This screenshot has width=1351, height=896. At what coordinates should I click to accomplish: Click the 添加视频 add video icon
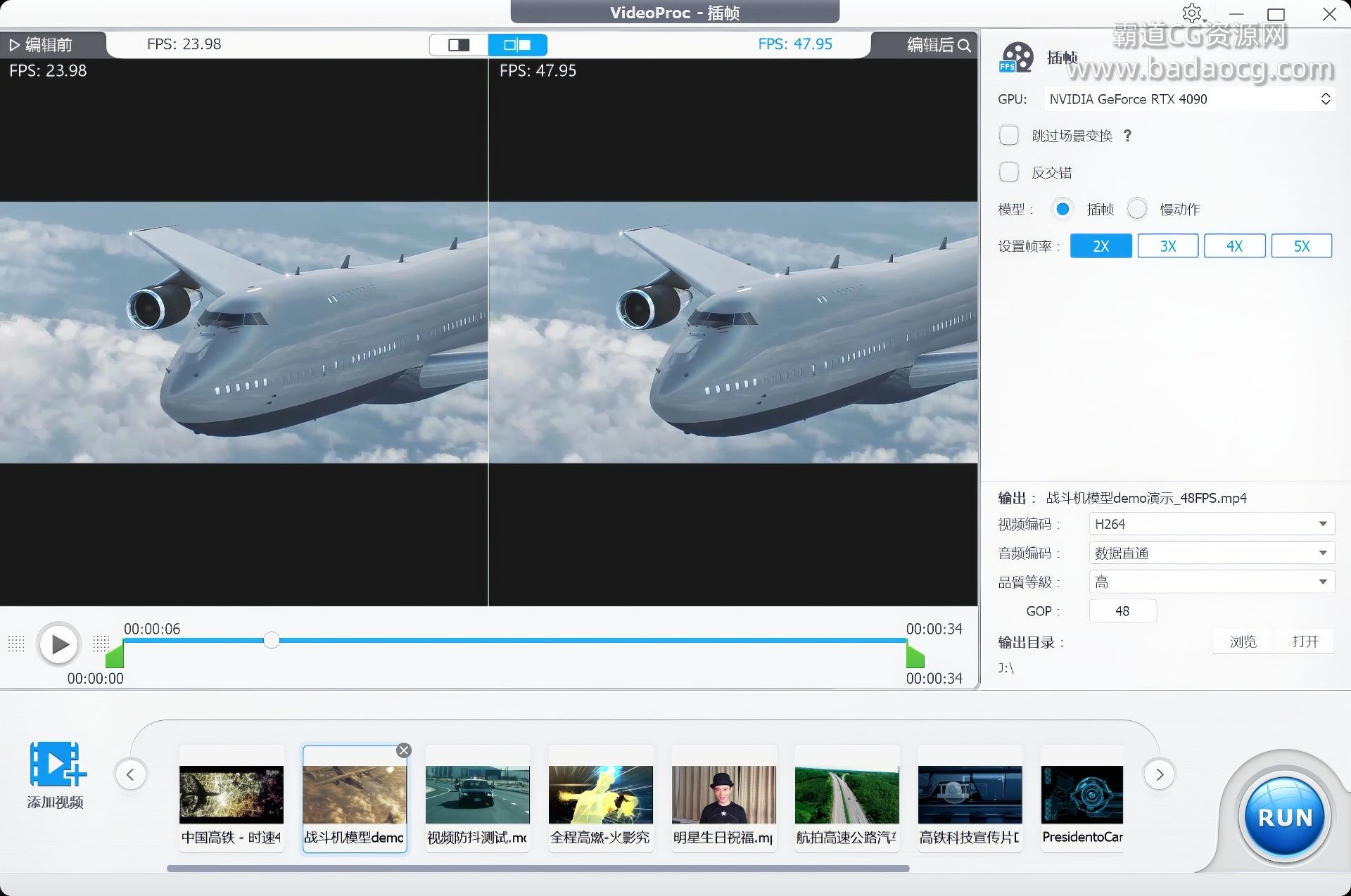coord(58,764)
